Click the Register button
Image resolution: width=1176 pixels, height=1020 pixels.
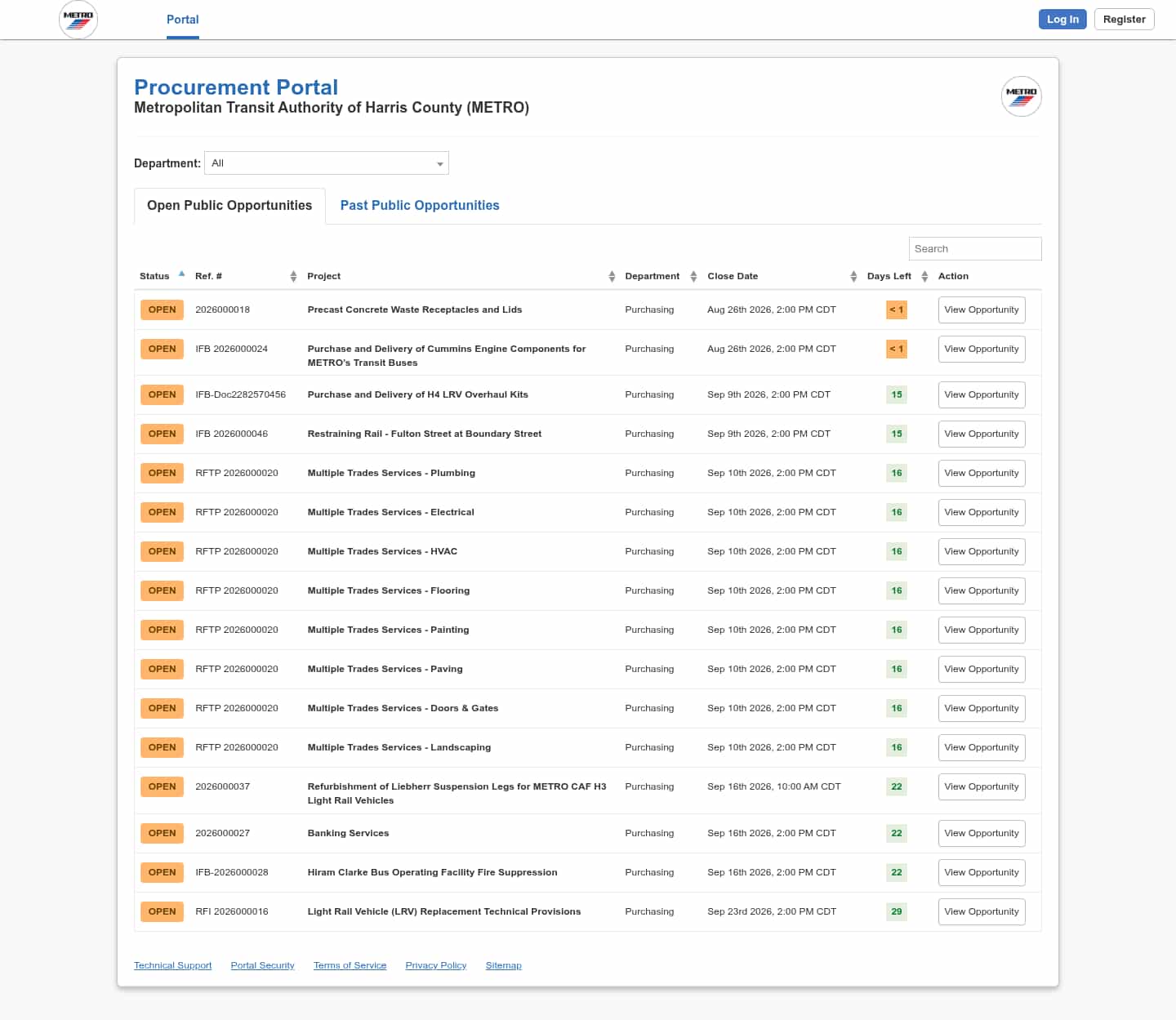[1125, 20]
